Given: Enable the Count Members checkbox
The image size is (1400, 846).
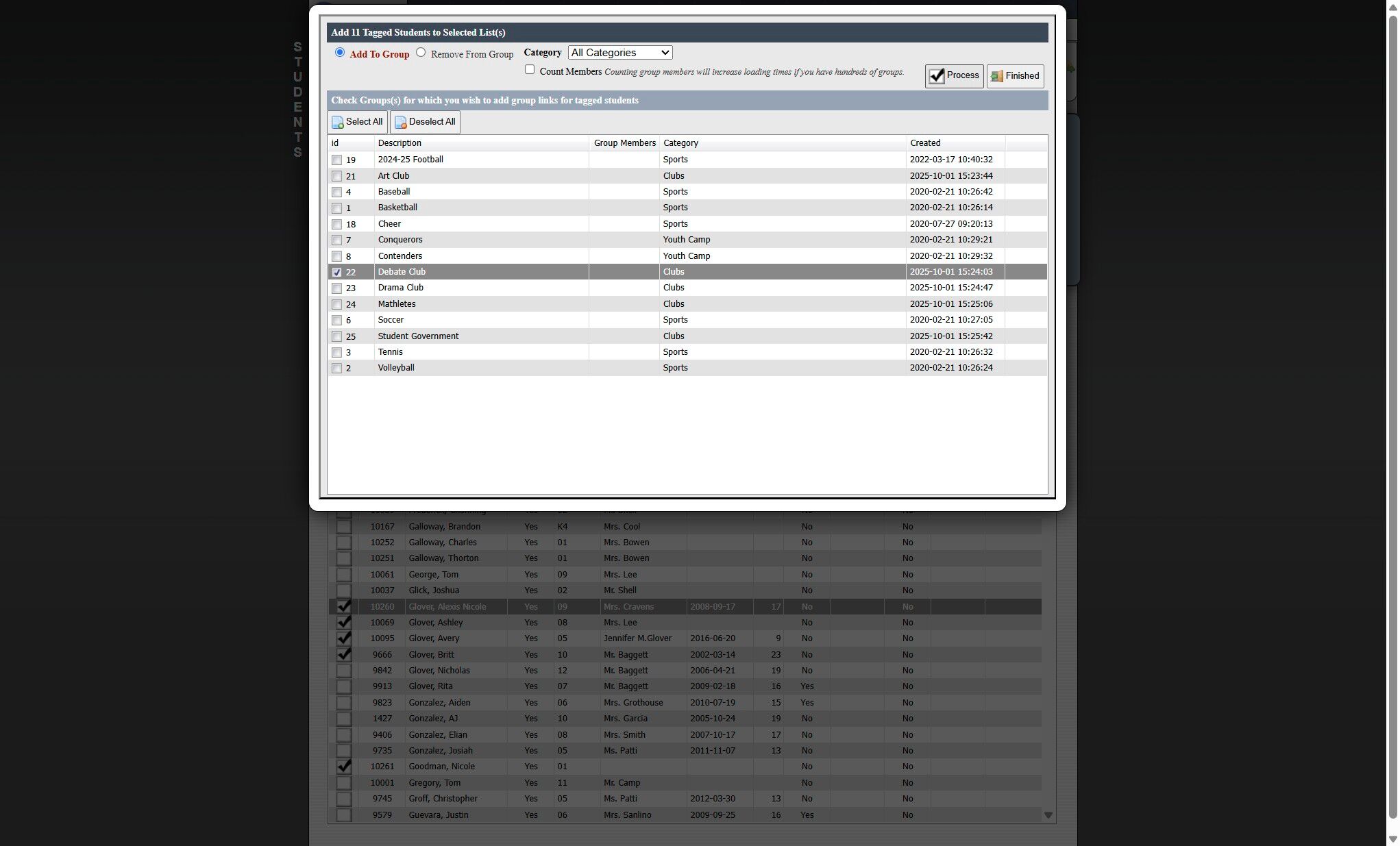Looking at the screenshot, I should point(530,70).
